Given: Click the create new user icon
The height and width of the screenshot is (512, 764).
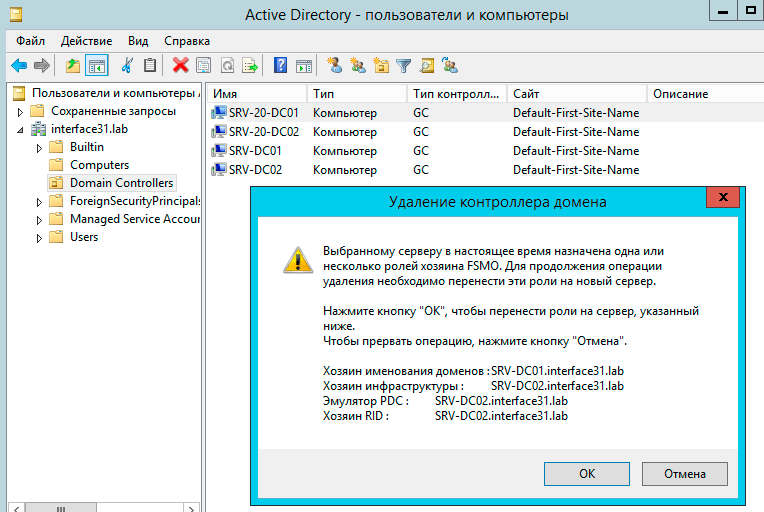Looking at the screenshot, I should [335, 66].
